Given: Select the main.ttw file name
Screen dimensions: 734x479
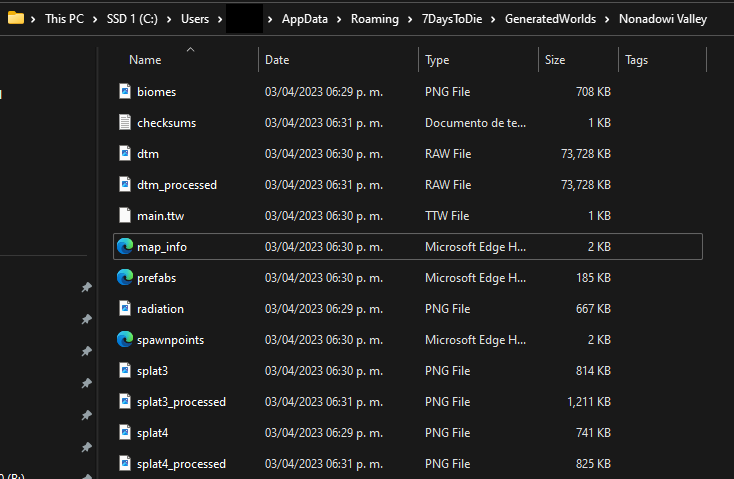Looking at the screenshot, I should 160,216.
